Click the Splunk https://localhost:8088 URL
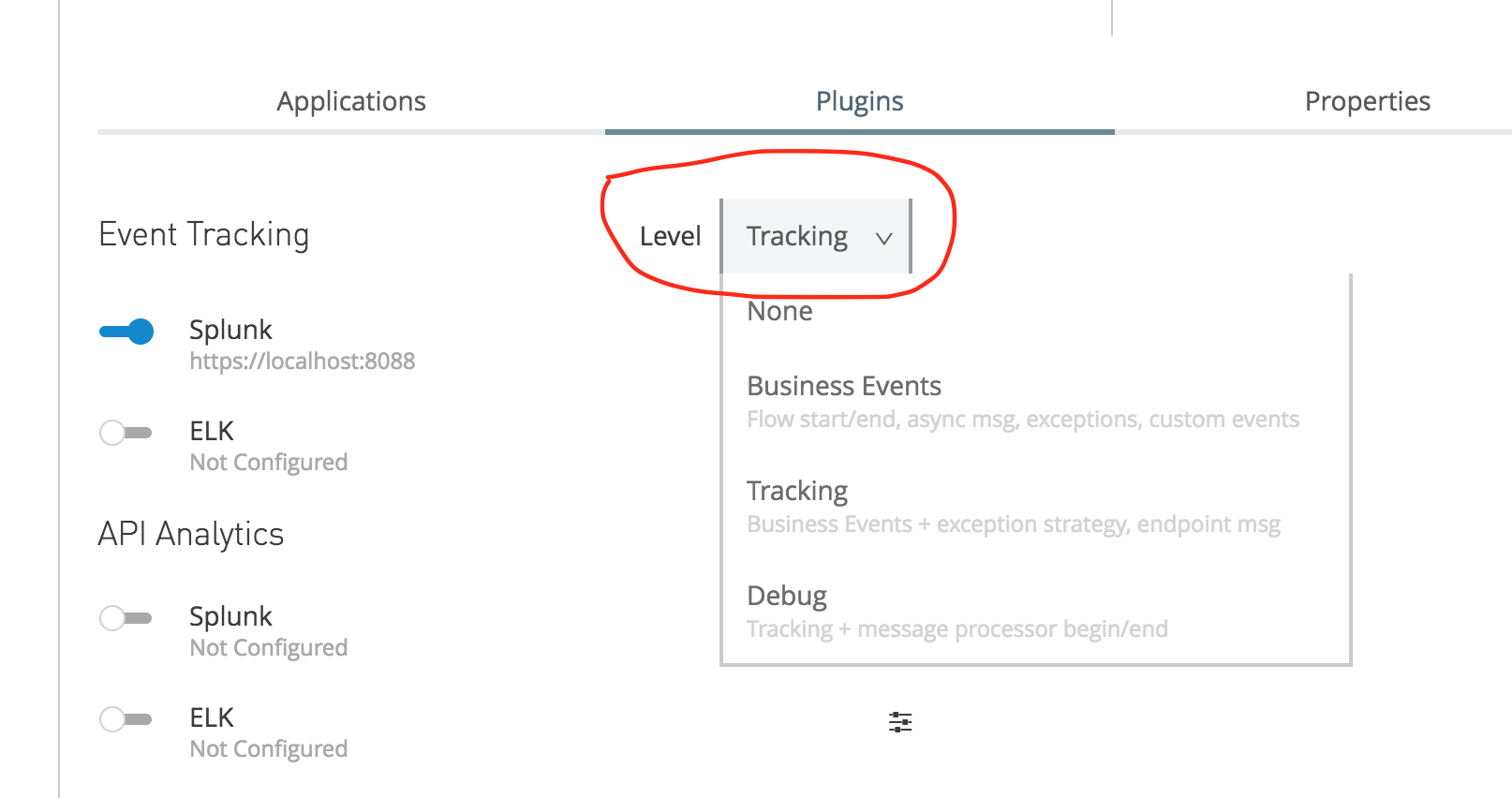The image size is (1512, 798). pyautogui.click(x=302, y=362)
